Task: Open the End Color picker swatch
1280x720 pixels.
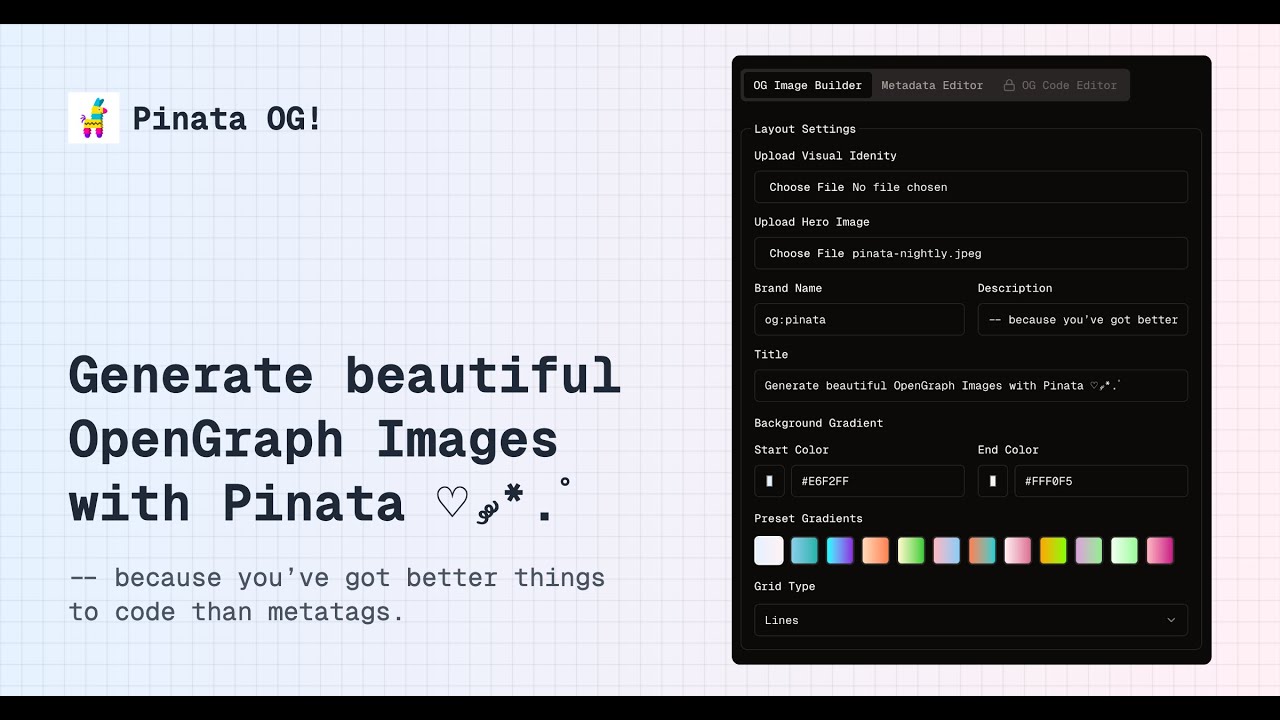Action: 992,481
